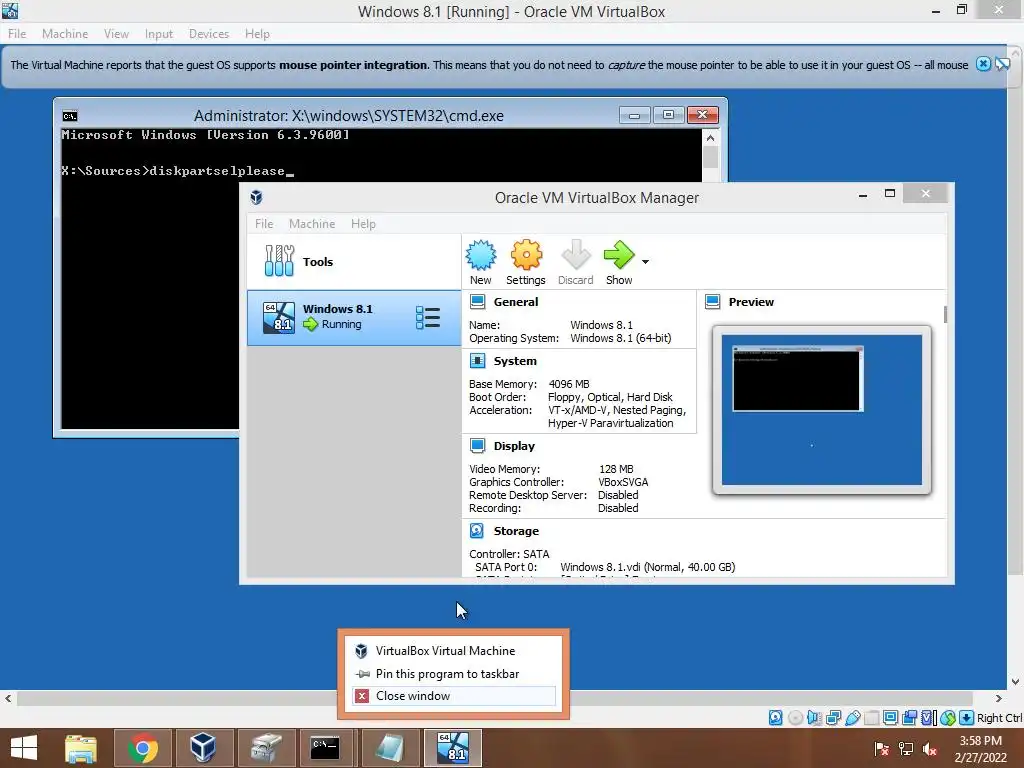Click the Command Prompt taskbar icon
The image size is (1024, 768).
tap(325, 748)
